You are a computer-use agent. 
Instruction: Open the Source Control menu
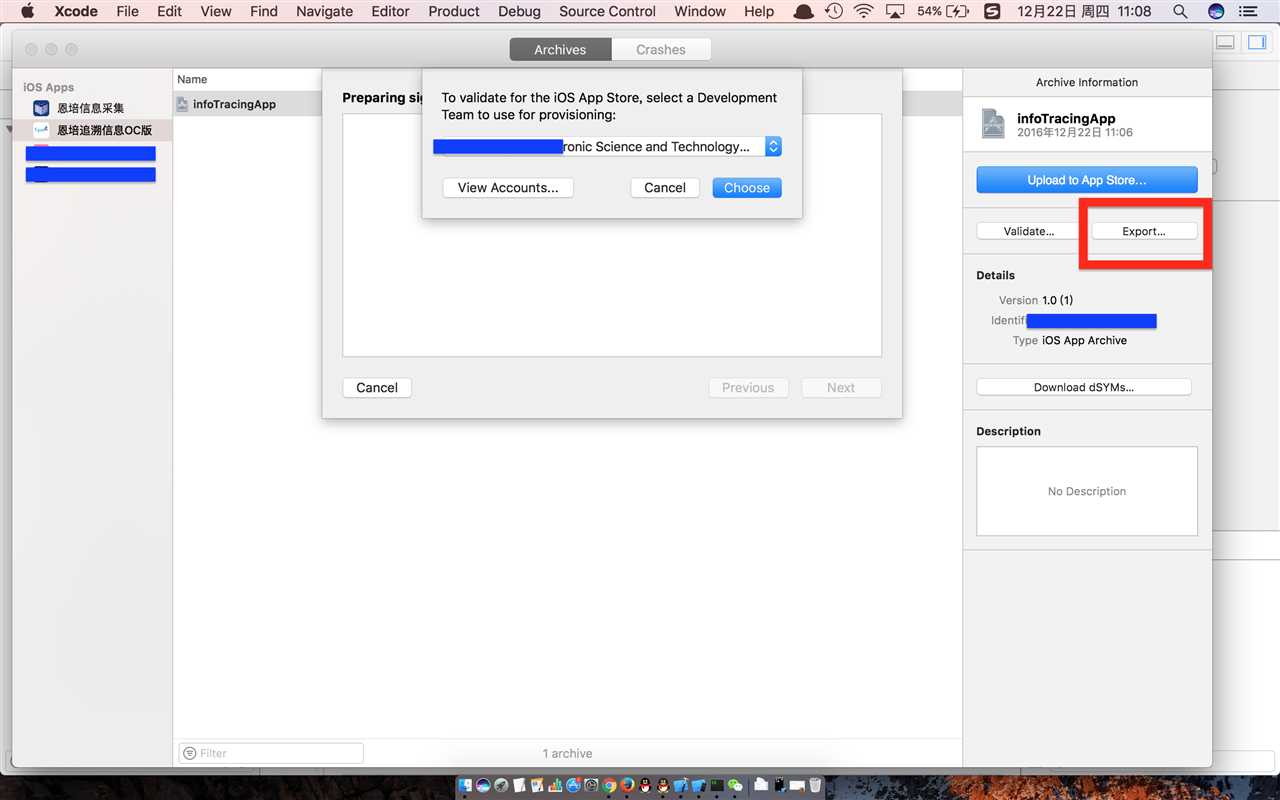(608, 11)
